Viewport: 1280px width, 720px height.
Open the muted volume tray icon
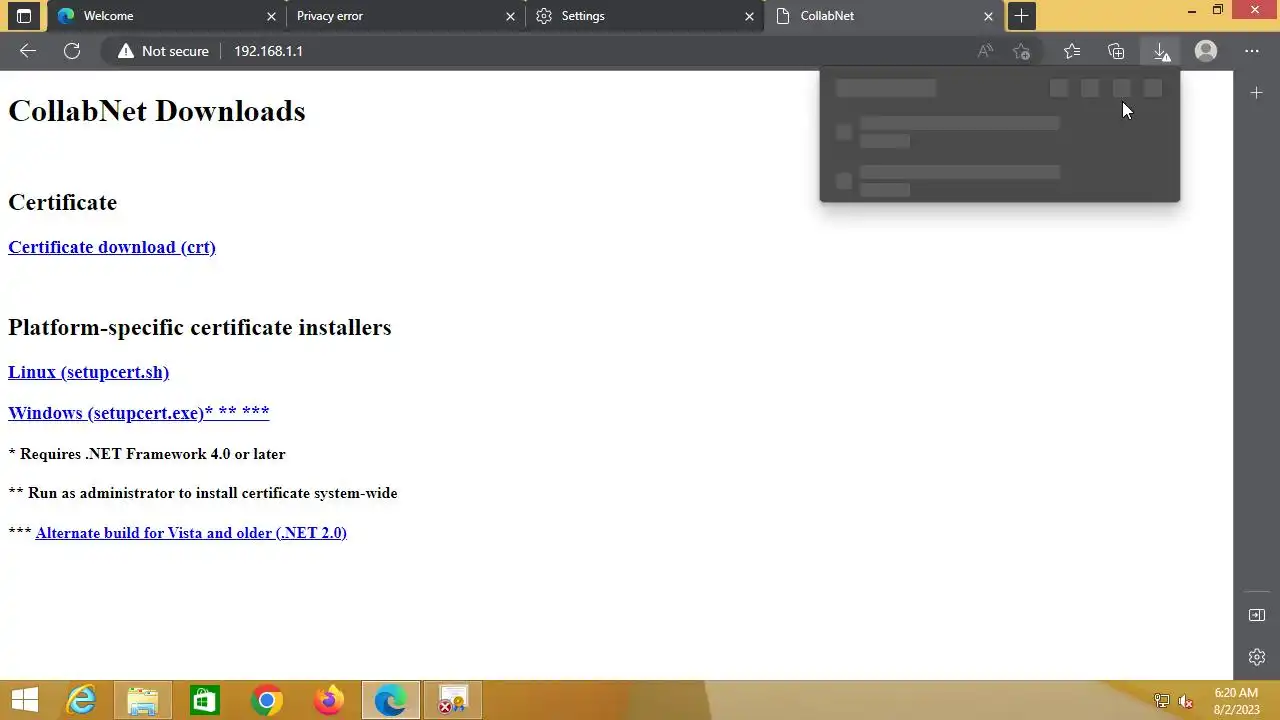coord(1186,701)
